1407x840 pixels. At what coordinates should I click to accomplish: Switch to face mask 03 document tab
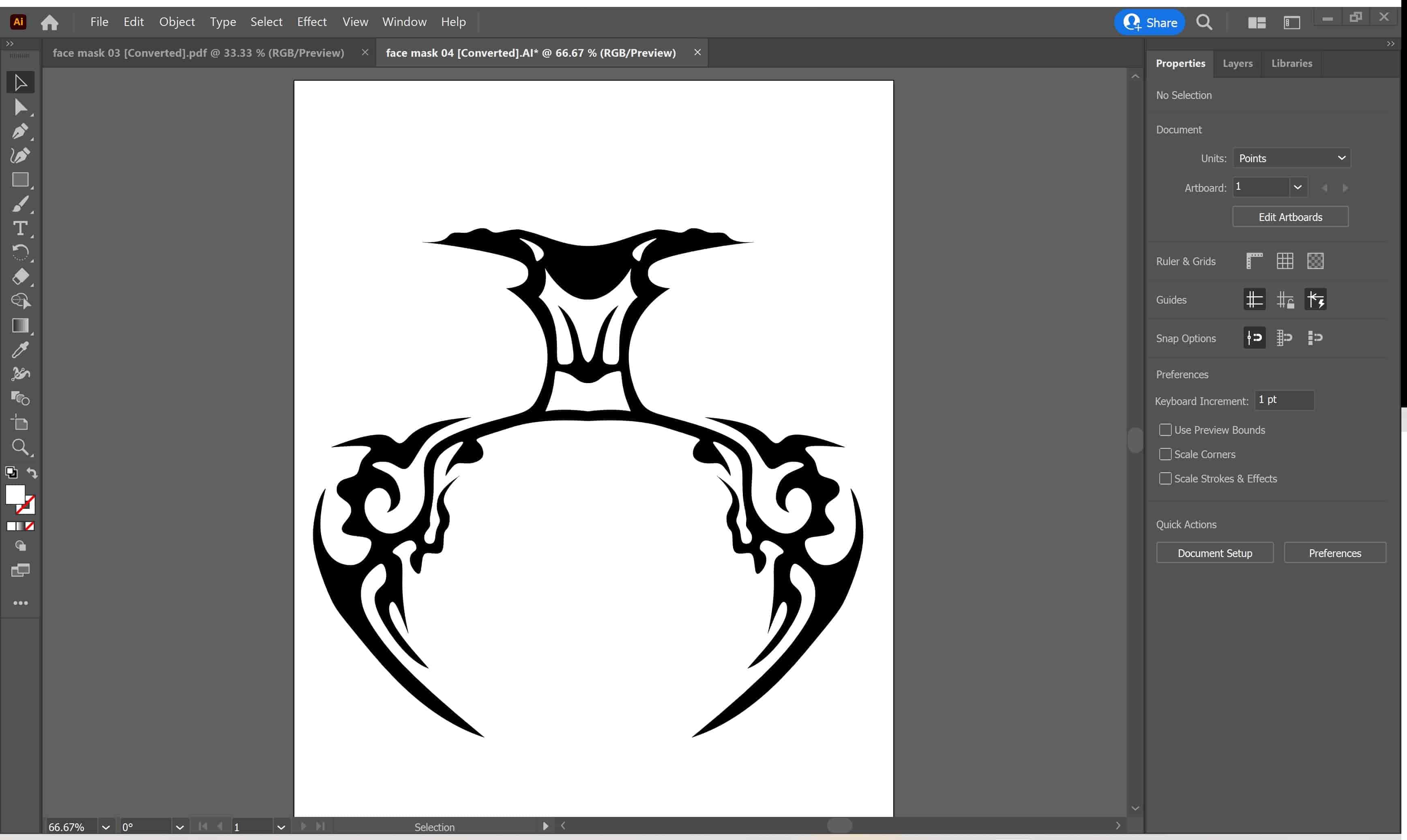point(198,53)
